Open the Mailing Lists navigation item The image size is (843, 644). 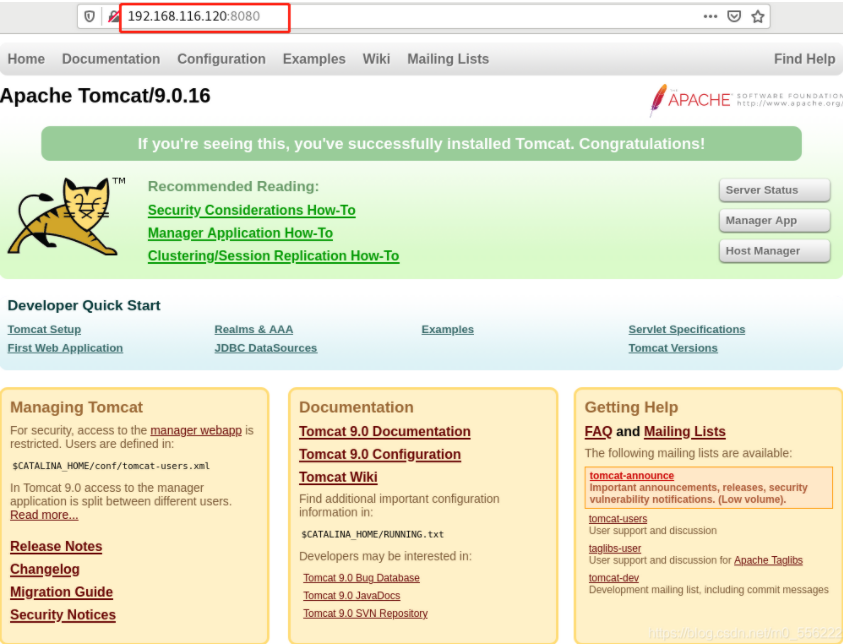coord(448,59)
